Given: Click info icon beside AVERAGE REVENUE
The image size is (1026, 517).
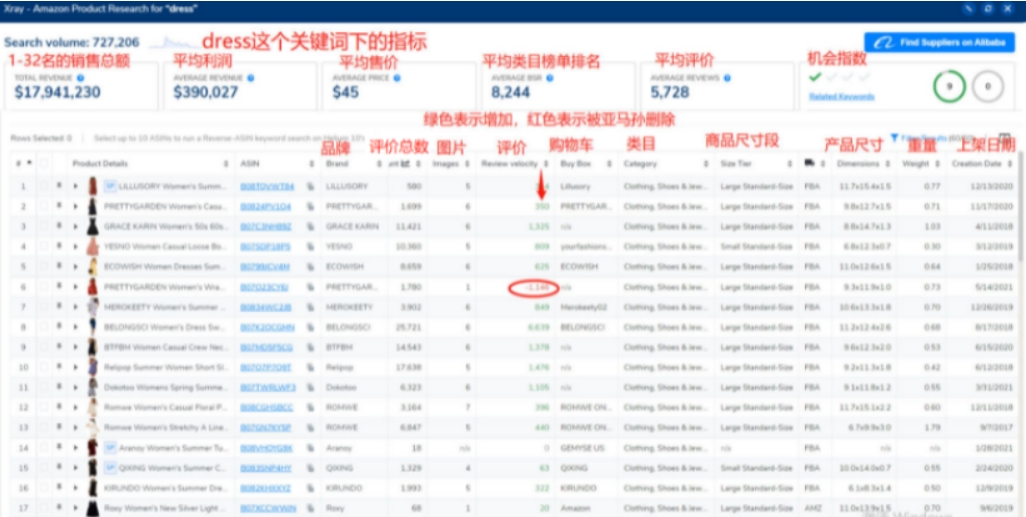Looking at the screenshot, I should [x=251, y=77].
